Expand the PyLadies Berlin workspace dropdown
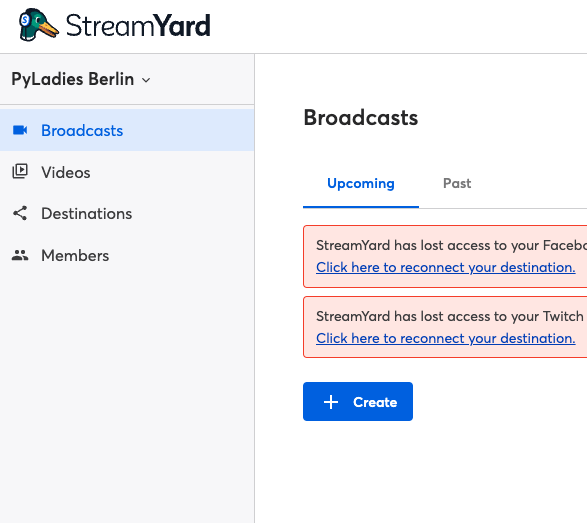The image size is (587, 523). [x=81, y=79]
